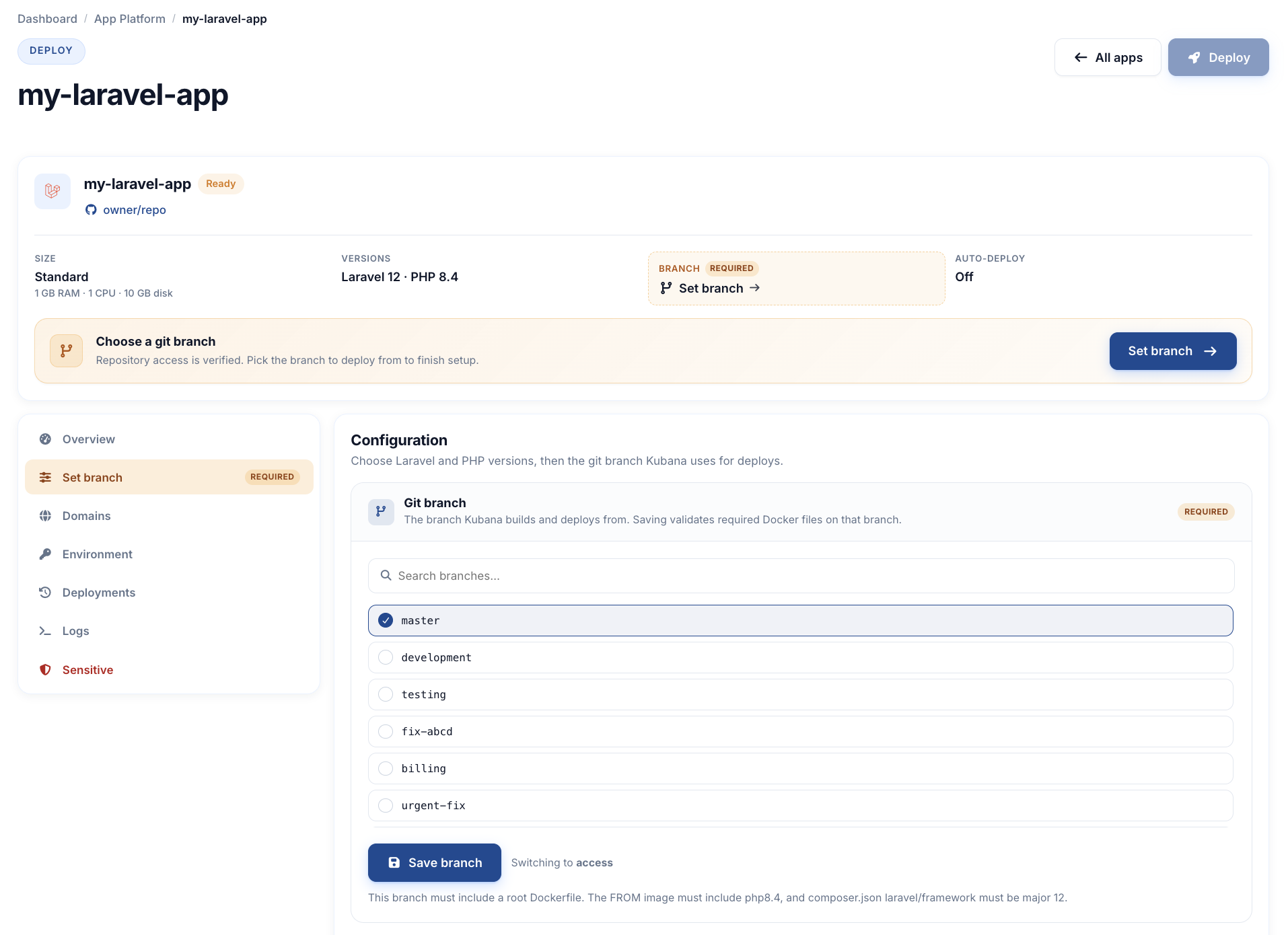Open the owner/repo repository link

tap(134, 210)
